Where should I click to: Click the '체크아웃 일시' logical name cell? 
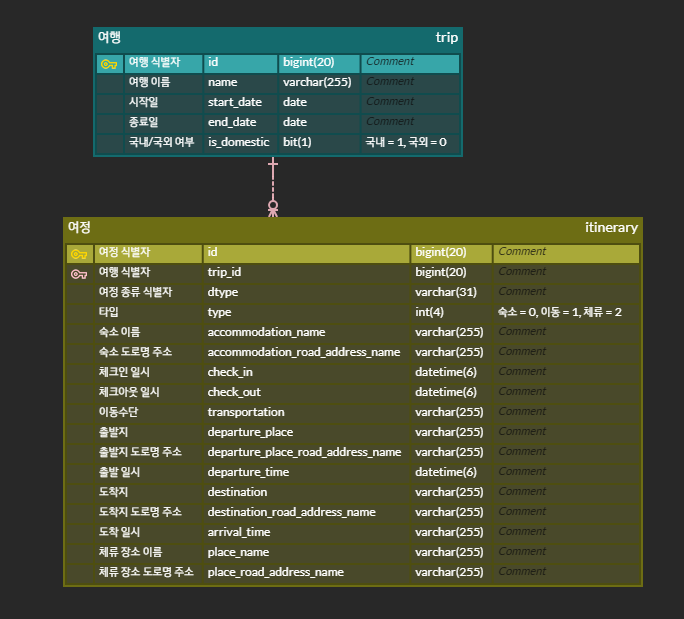click(148, 393)
